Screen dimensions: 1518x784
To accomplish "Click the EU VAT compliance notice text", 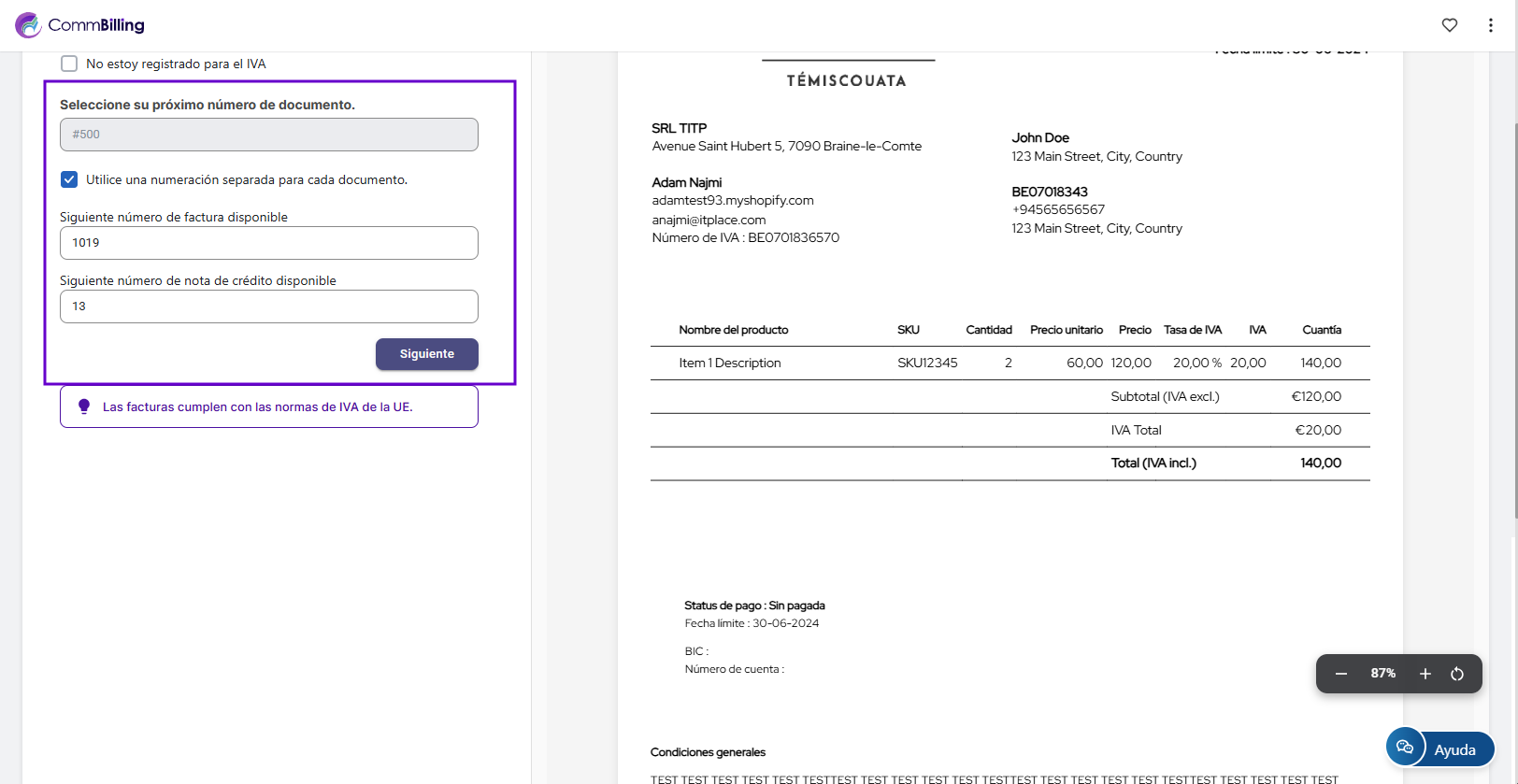I will click(x=258, y=407).
